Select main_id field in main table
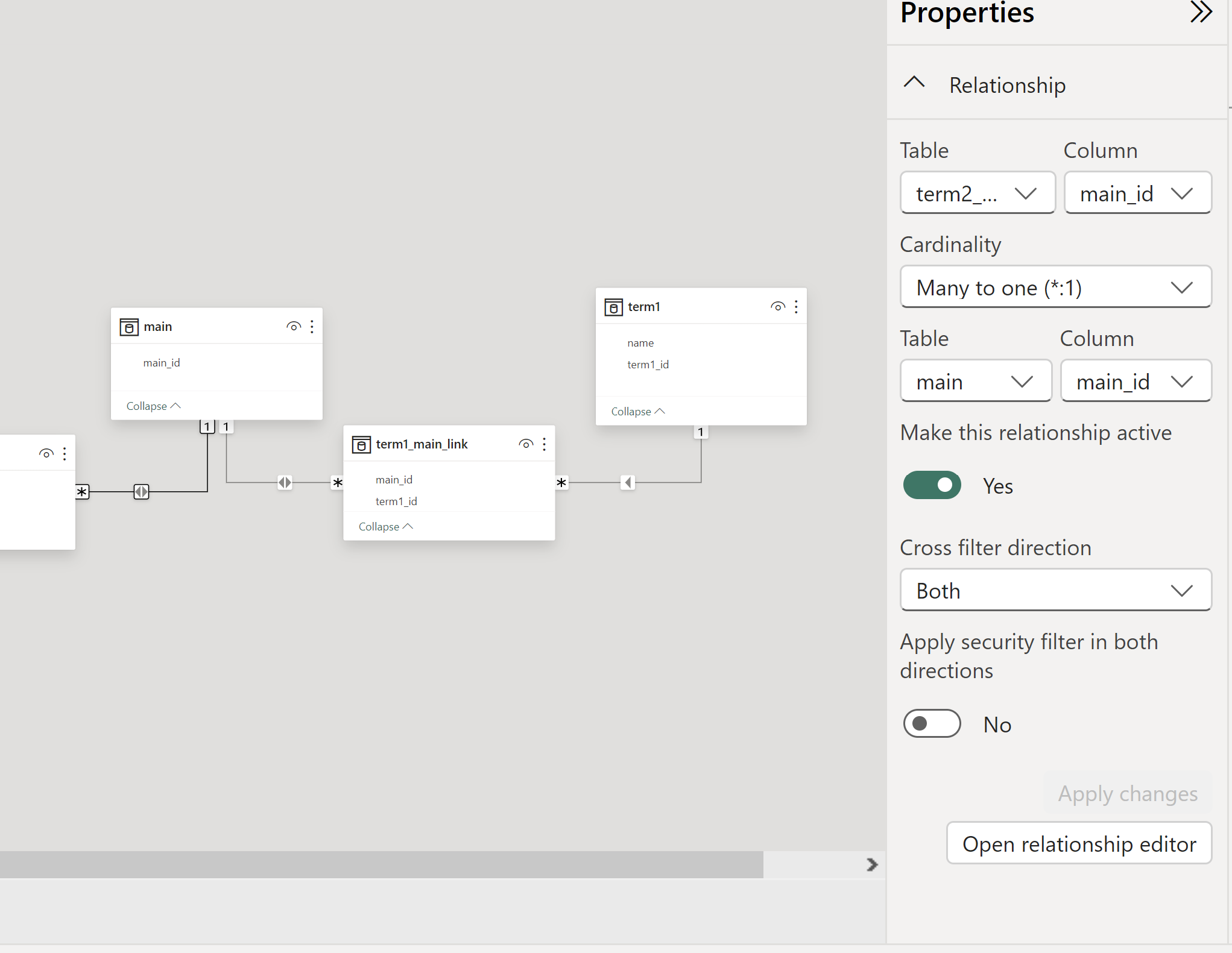This screenshot has height=953, width=1232. (x=161, y=362)
